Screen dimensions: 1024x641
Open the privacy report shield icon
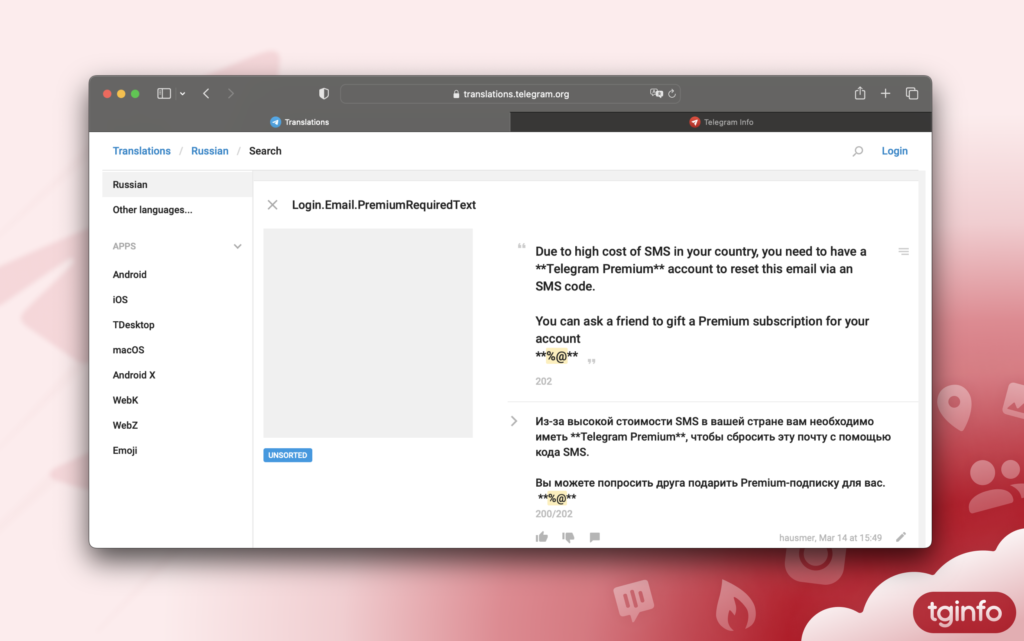pyautogui.click(x=324, y=93)
